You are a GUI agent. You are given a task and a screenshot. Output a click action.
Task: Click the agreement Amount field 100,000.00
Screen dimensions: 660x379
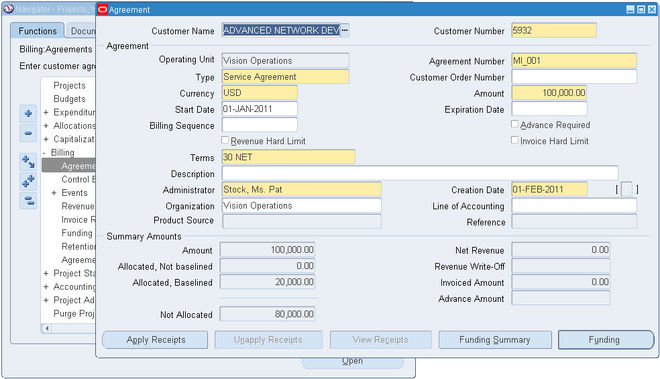(549, 93)
